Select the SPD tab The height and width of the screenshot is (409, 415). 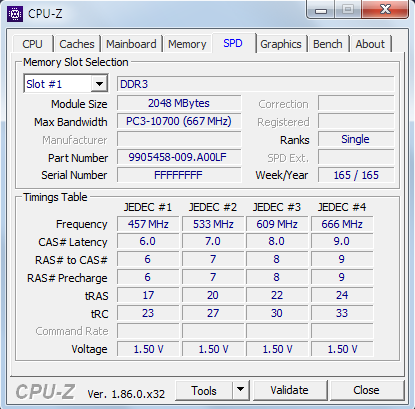click(233, 43)
